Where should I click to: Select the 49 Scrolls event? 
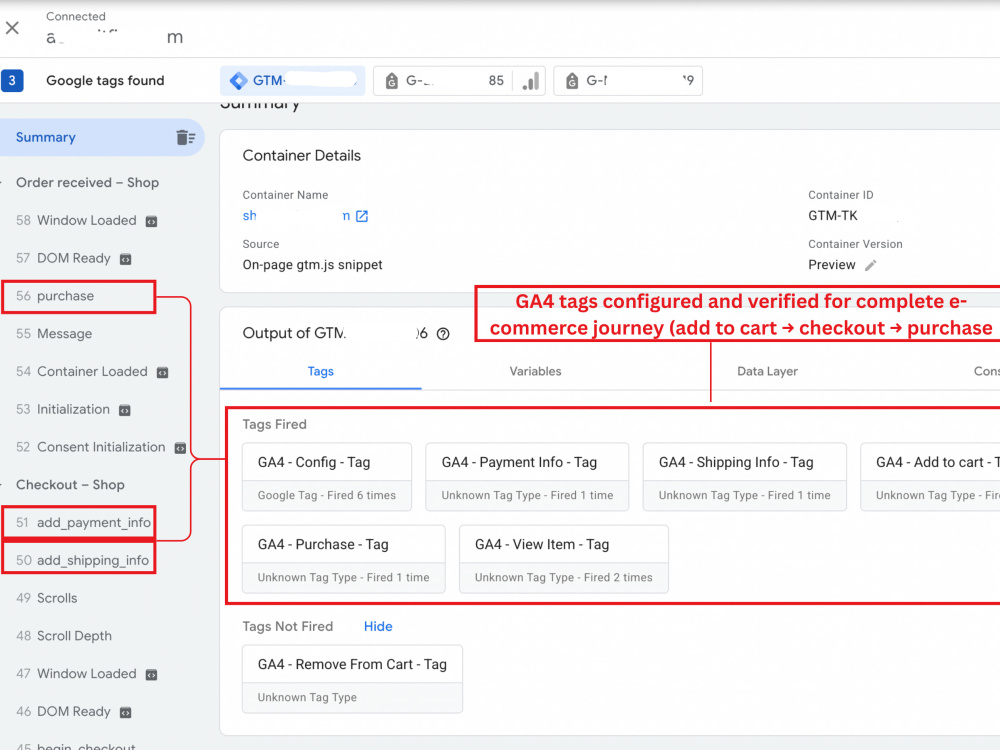coord(47,598)
